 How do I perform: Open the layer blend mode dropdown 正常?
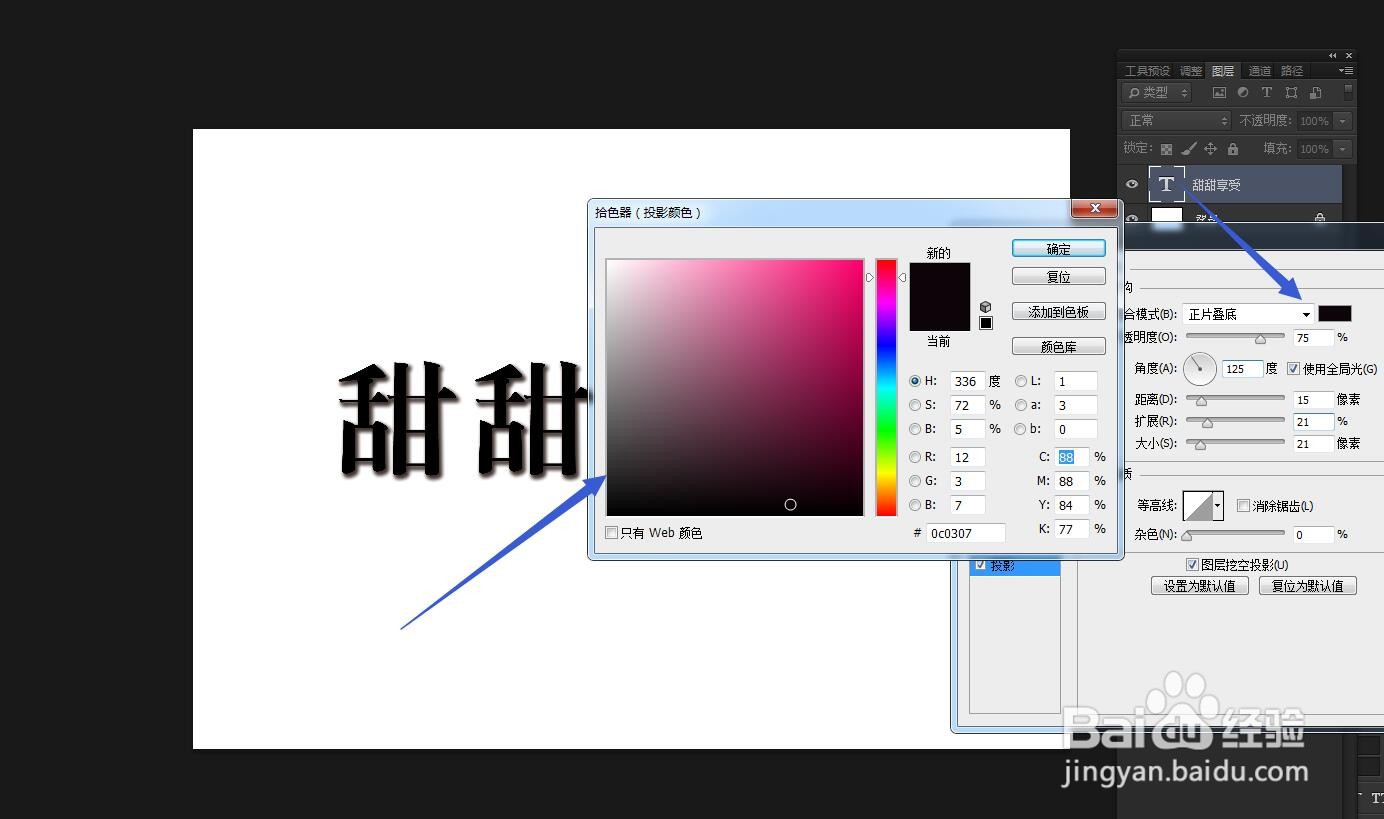click(1177, 120)
